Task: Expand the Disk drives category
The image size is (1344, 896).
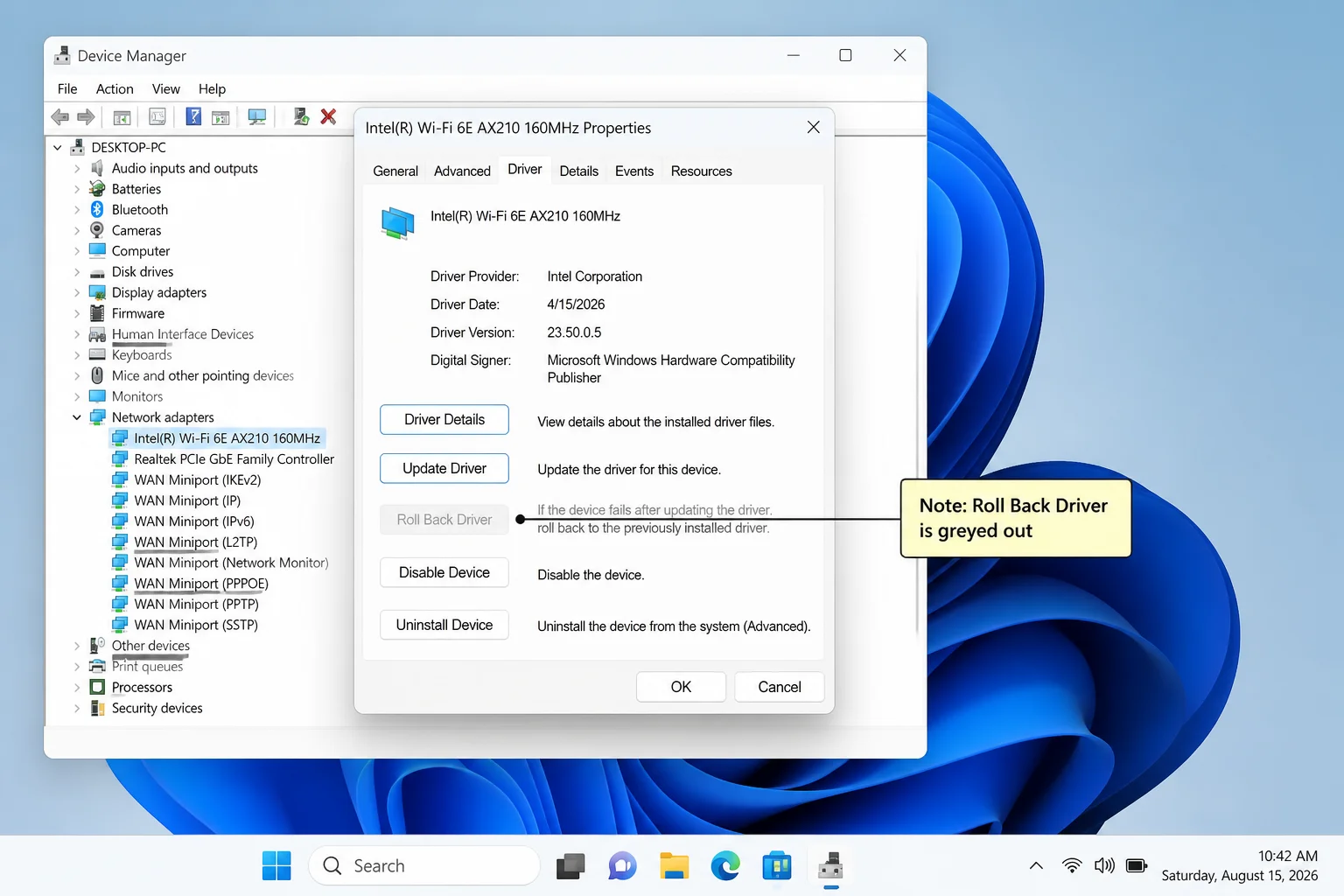Action: point(77,272)
